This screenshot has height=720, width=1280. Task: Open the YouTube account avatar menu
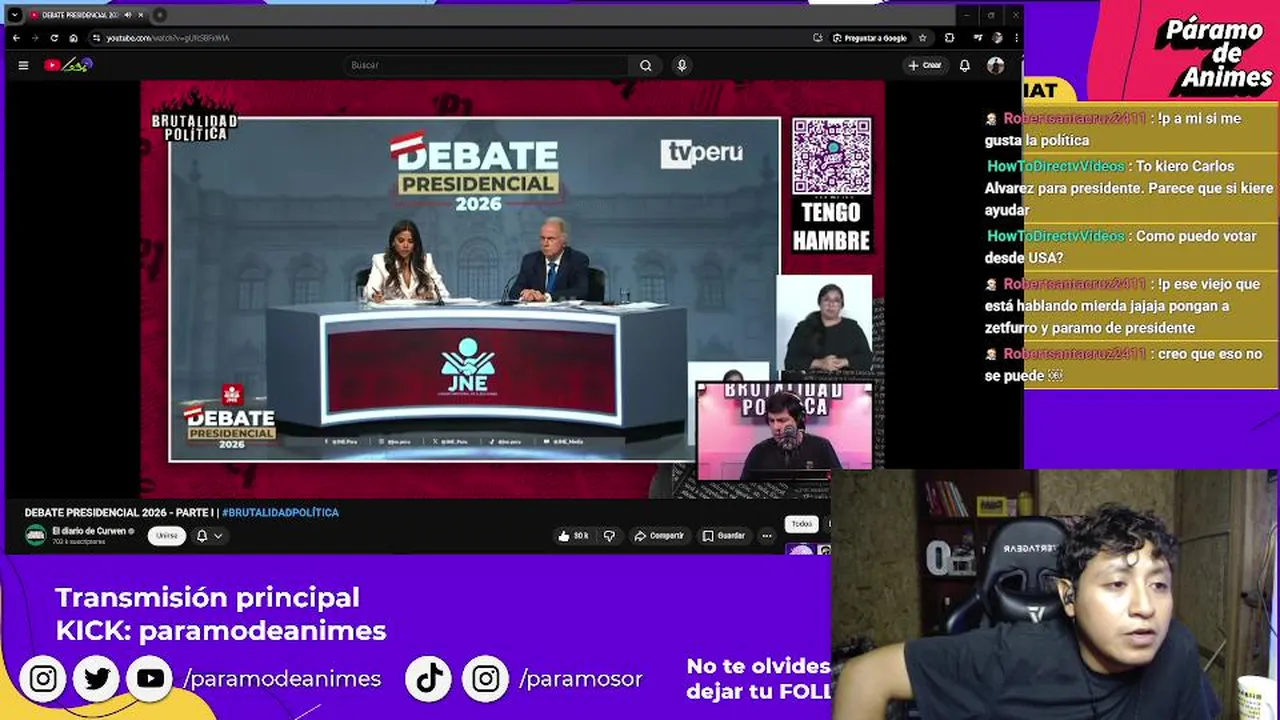tap(995, 65)
